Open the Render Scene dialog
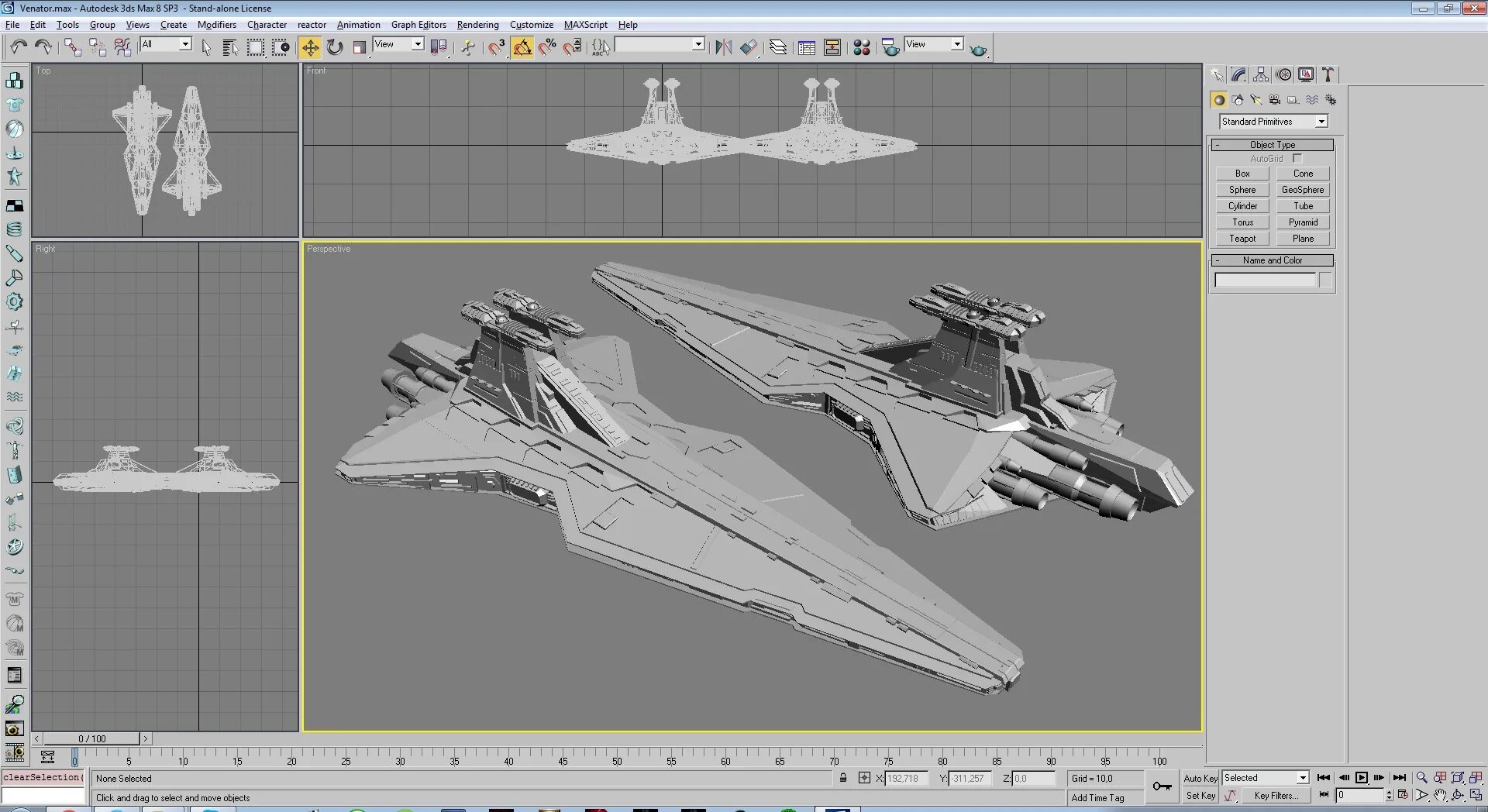 tap(891, 47)
